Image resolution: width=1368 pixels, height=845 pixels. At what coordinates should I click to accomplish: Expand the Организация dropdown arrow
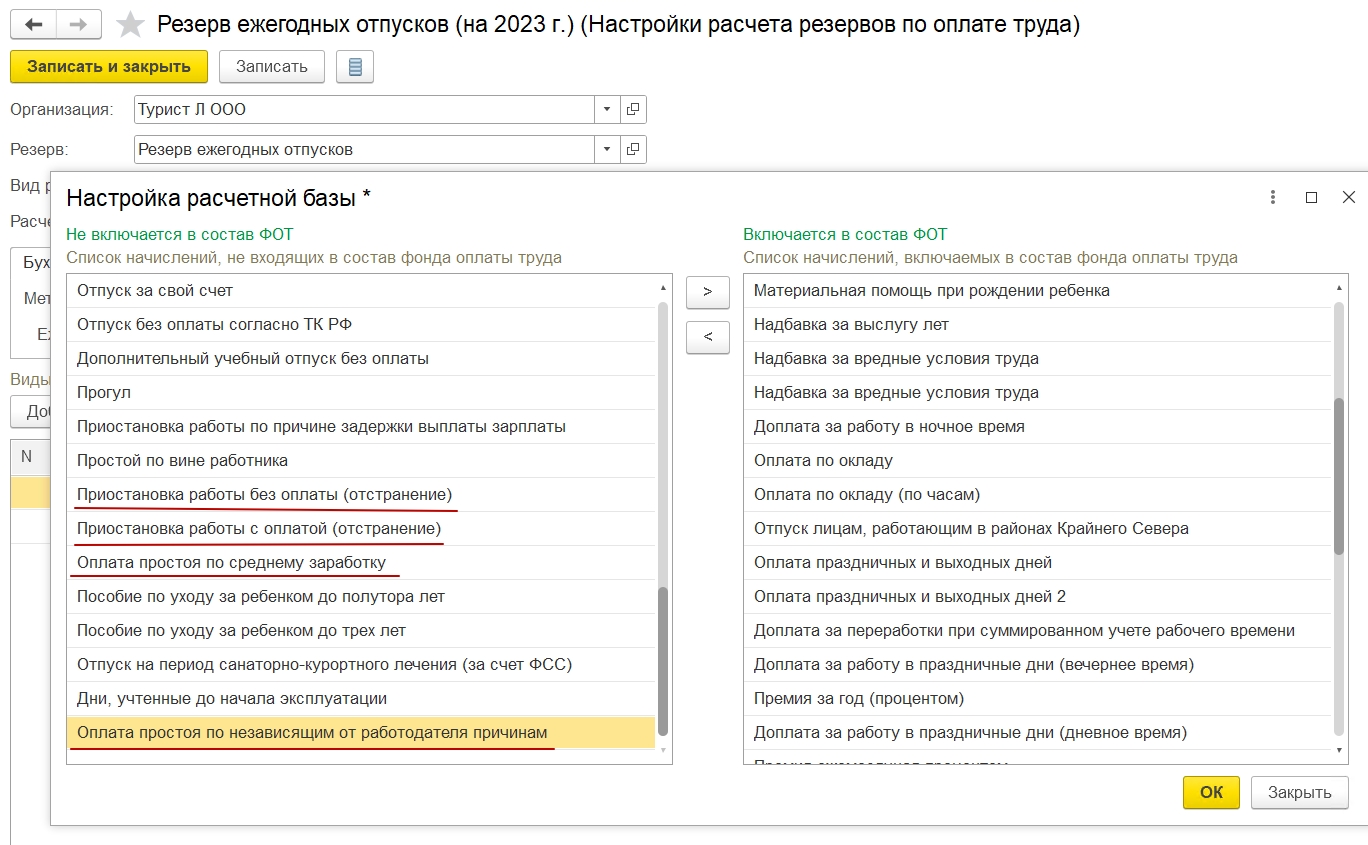[607, 110]
